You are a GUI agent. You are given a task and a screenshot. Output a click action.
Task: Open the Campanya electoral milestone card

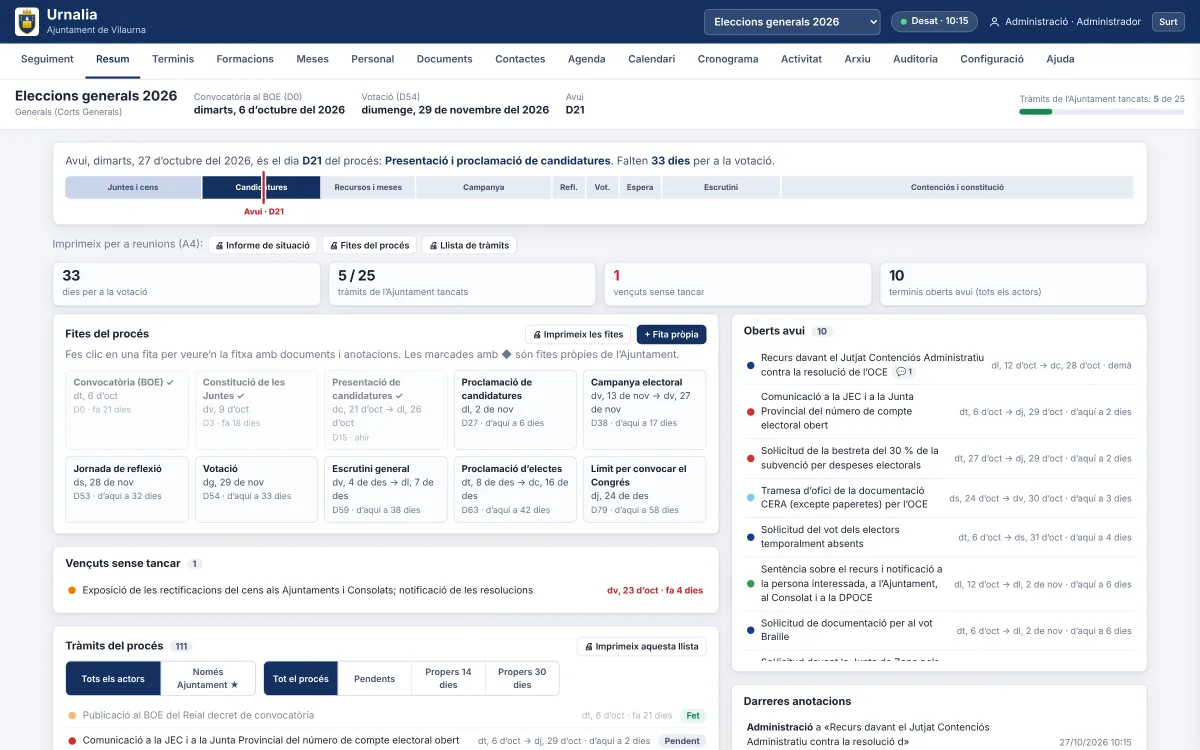(643, 410)
